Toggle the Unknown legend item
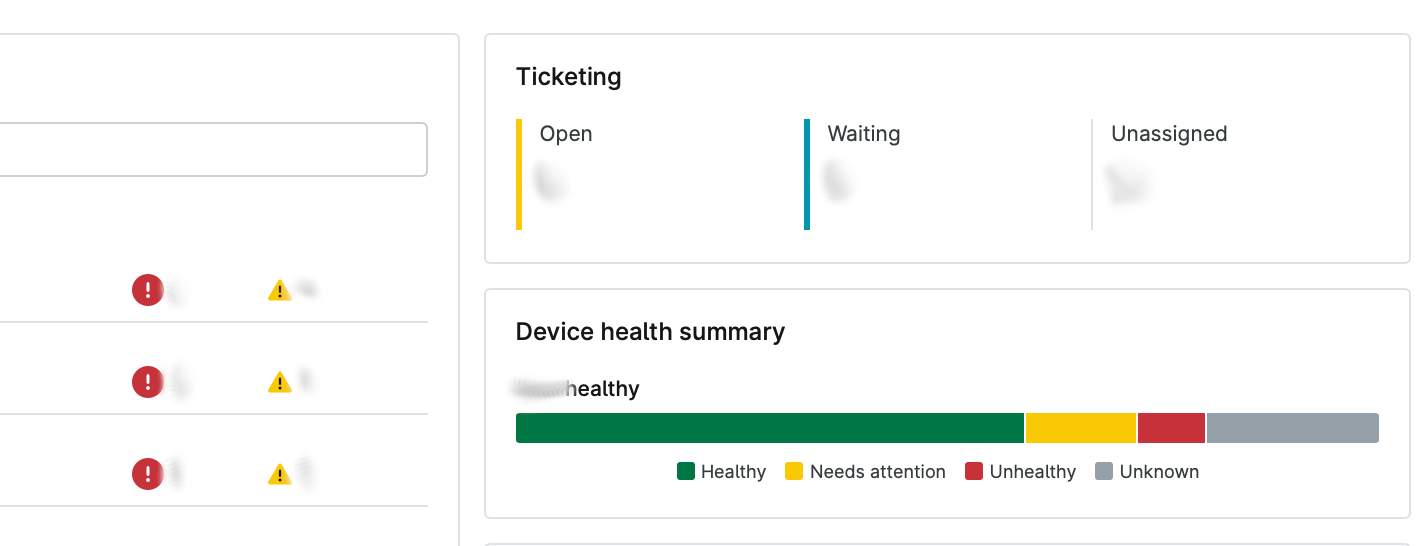 click(x=1147, y=472)
